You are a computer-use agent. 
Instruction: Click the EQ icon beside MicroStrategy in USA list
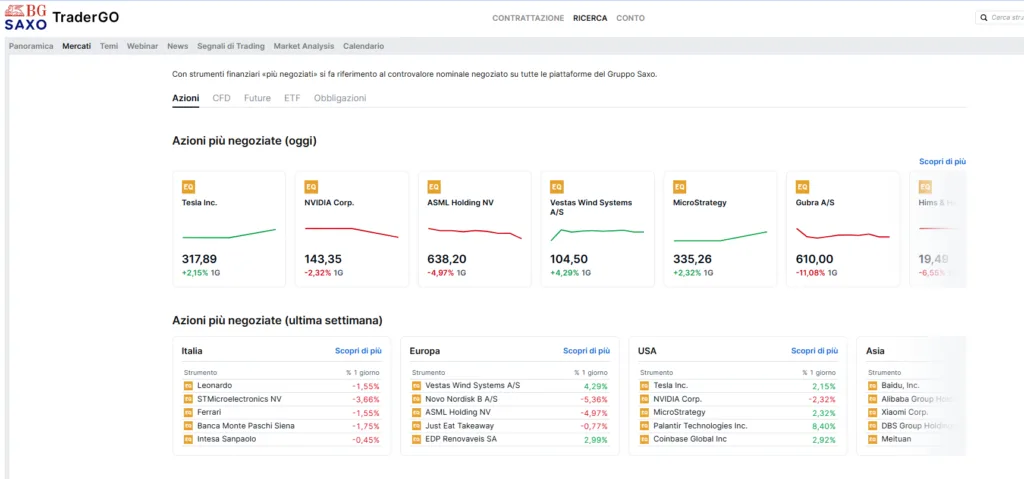pyautogui.click(x=645, y=412)
